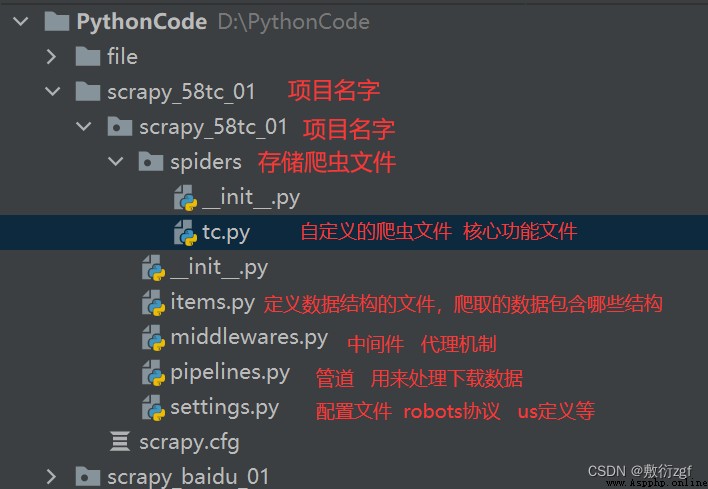Viewport: 708px width, 489px height.
Task: Select the middlewares.py file name
Action: (249, 338)
